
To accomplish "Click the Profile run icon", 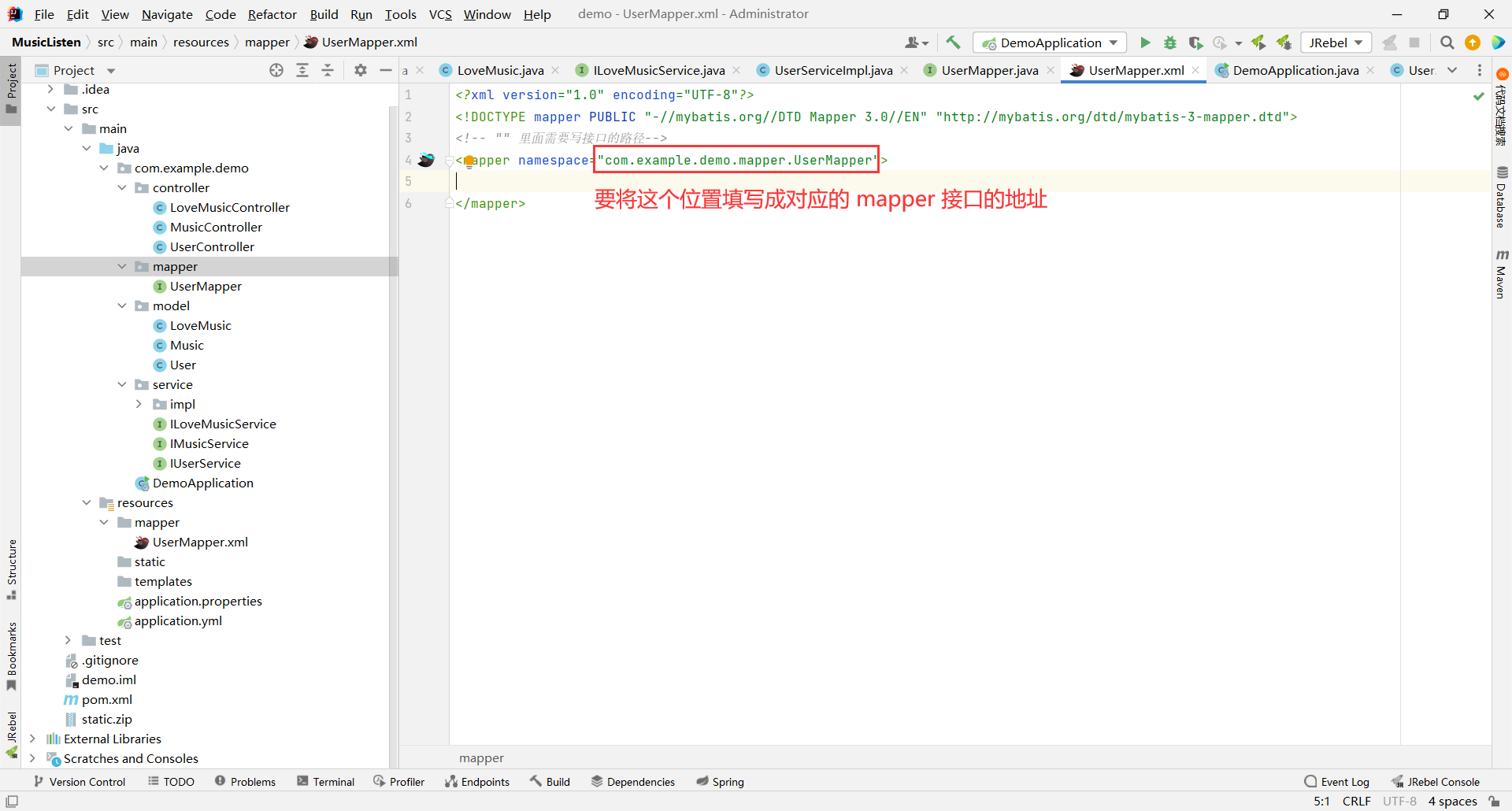I will (x=1220, y=43).
